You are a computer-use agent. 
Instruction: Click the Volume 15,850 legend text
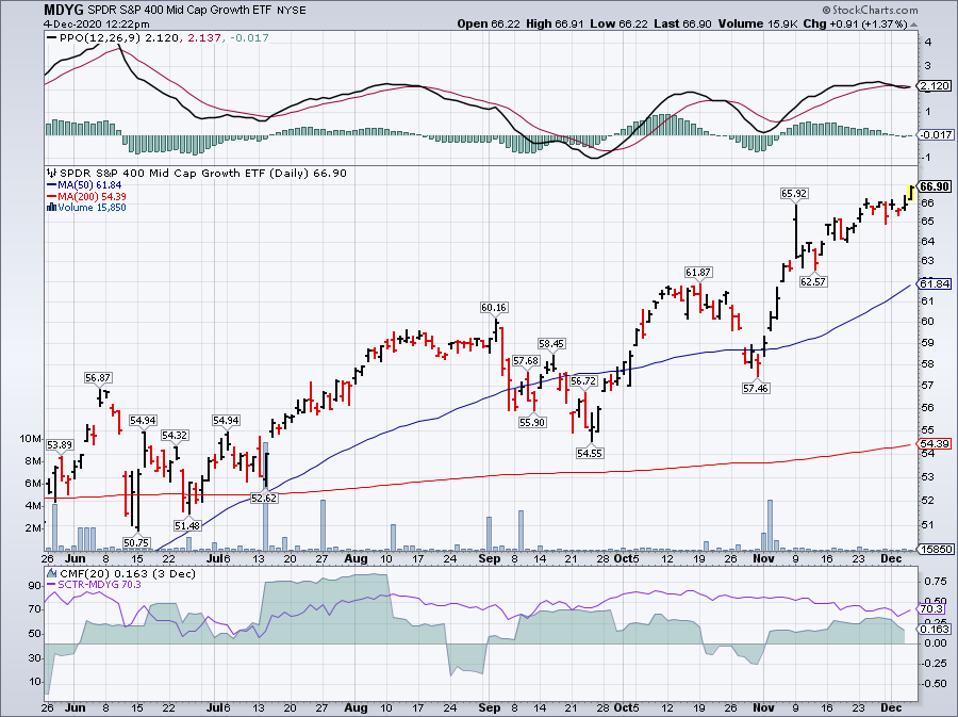point(92,208)
